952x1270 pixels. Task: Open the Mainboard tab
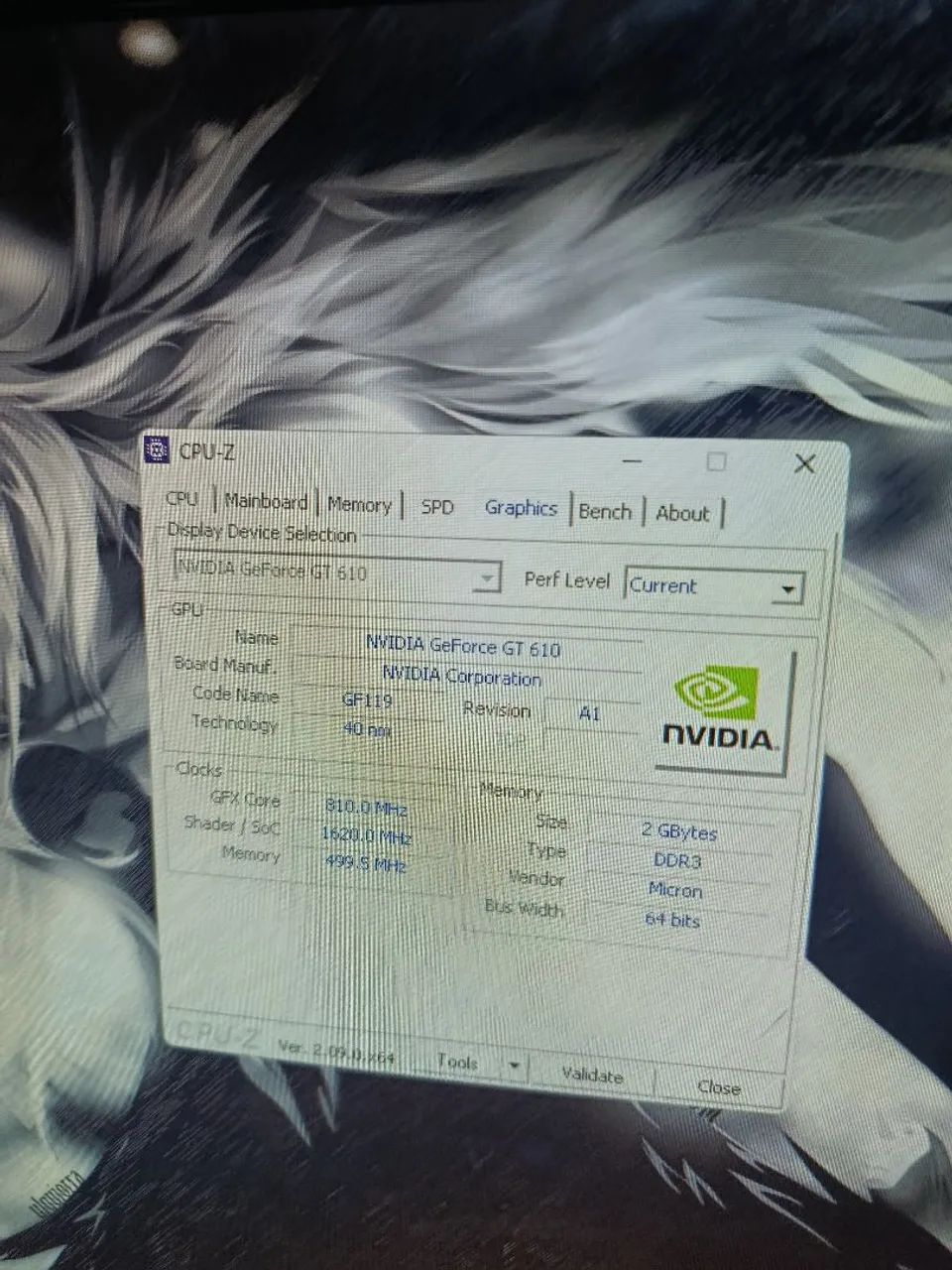coord(266,501)
